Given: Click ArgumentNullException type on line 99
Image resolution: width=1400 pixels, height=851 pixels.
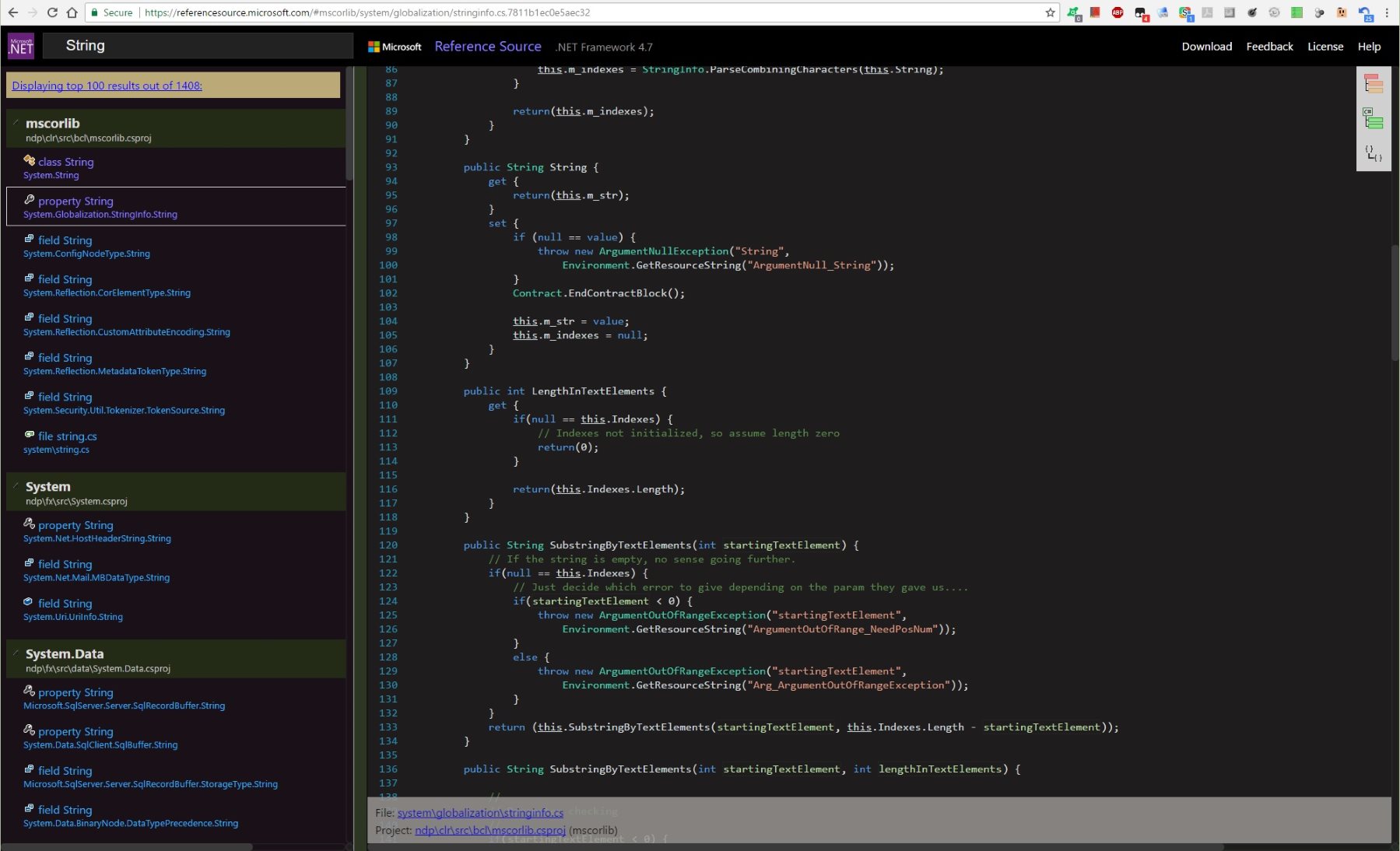Looking at the screenshot, I should 664,251.
